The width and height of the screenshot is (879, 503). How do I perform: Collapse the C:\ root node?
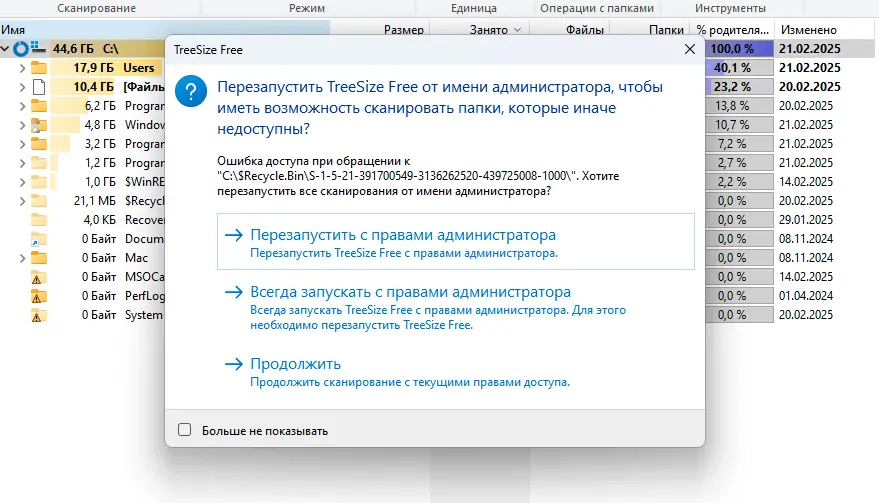click(5, 49)
